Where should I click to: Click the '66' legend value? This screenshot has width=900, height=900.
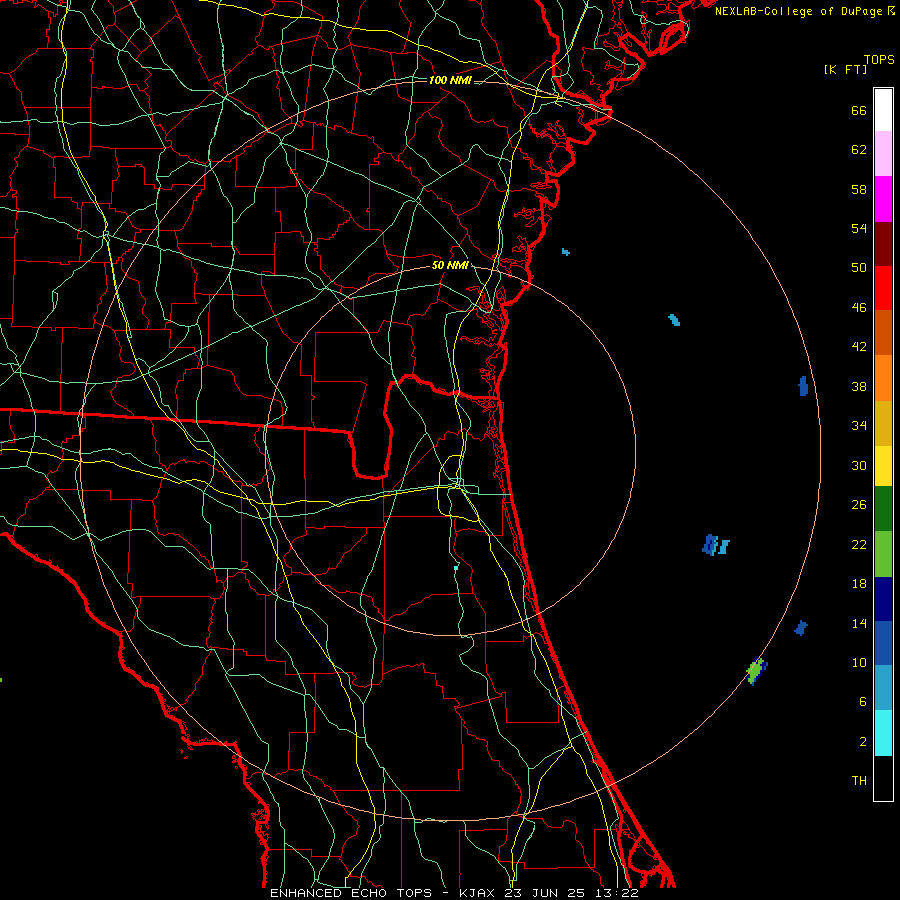point(859,111)
